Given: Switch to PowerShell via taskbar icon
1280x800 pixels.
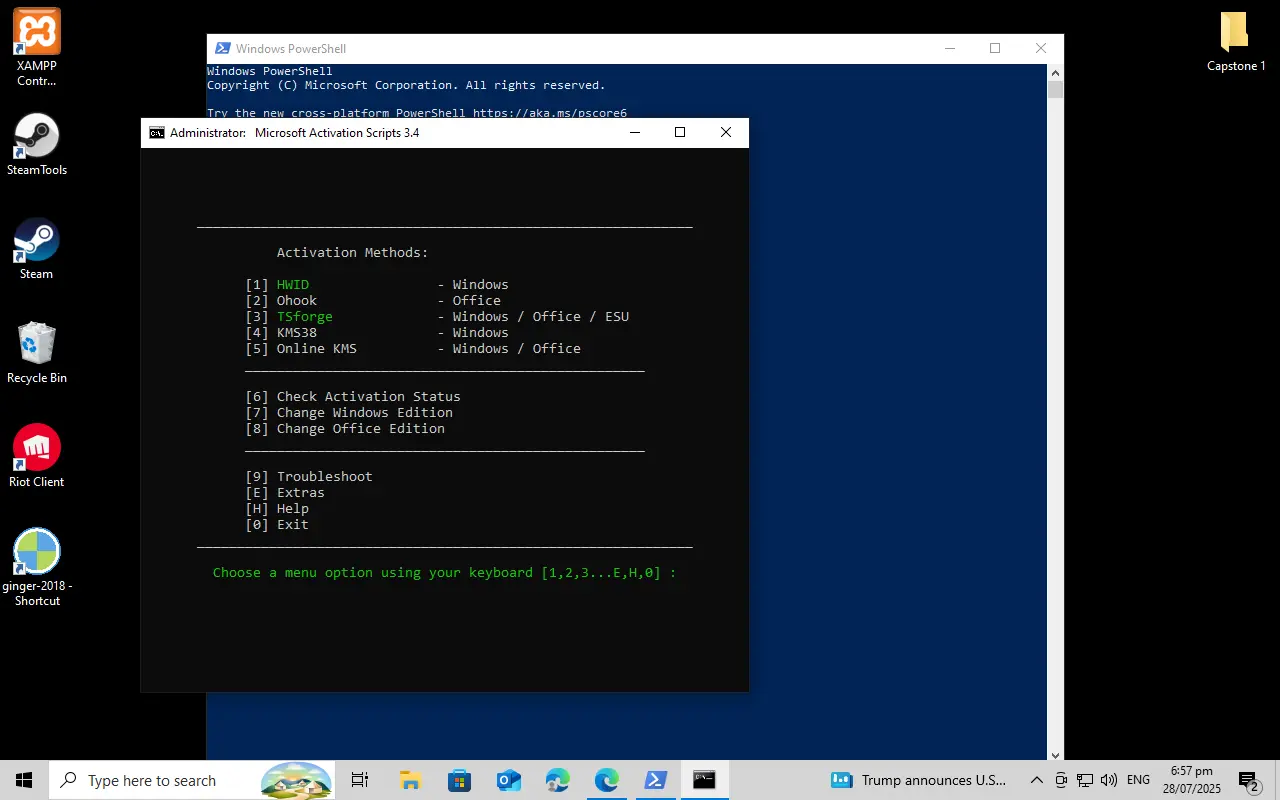Looking at the screenshot, I should pyautogui.click(x=655, y=780).
